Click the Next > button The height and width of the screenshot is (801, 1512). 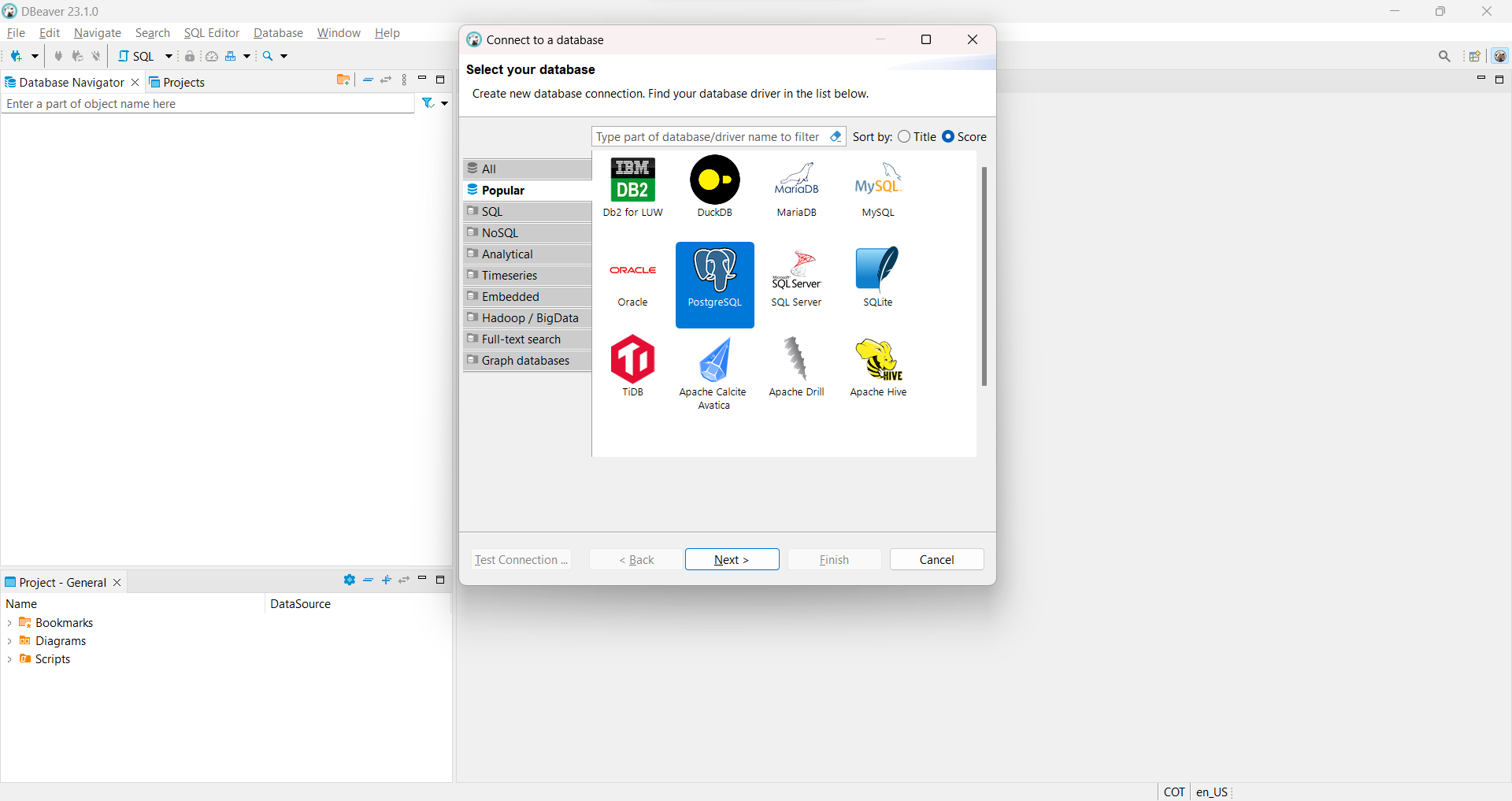pos(732,559)
